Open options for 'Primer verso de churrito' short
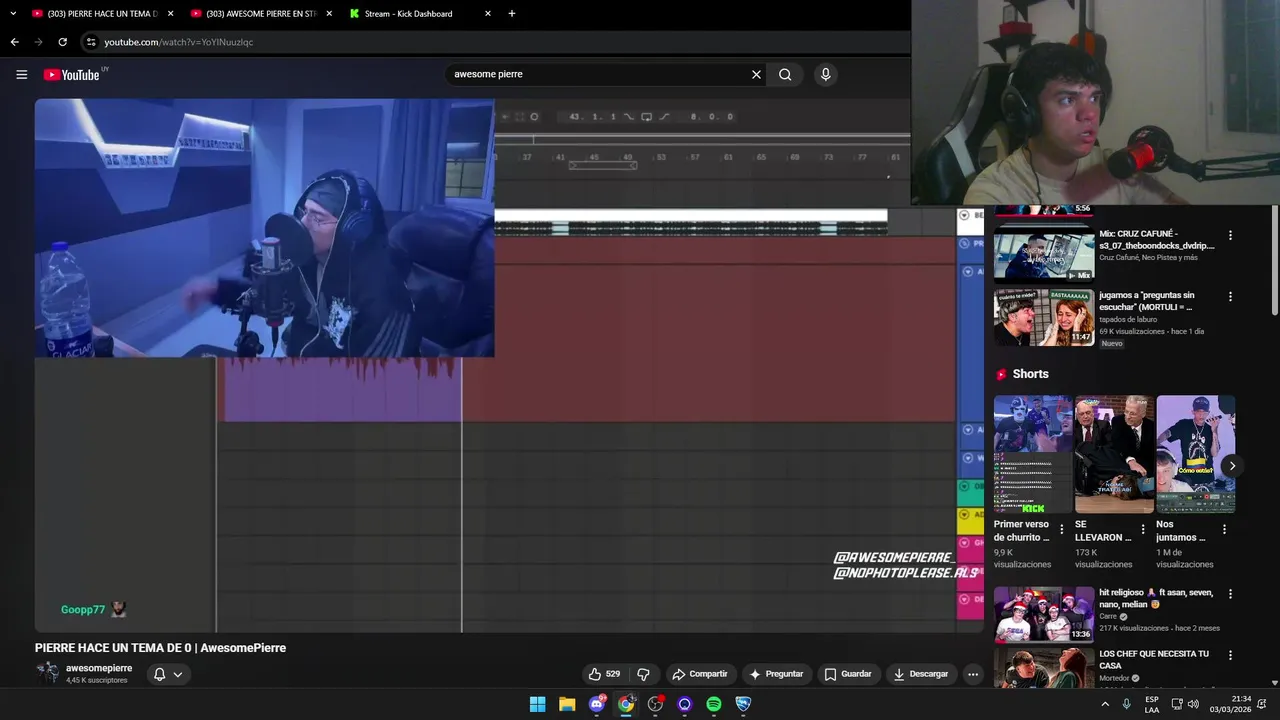 (x=1062, y=530)
